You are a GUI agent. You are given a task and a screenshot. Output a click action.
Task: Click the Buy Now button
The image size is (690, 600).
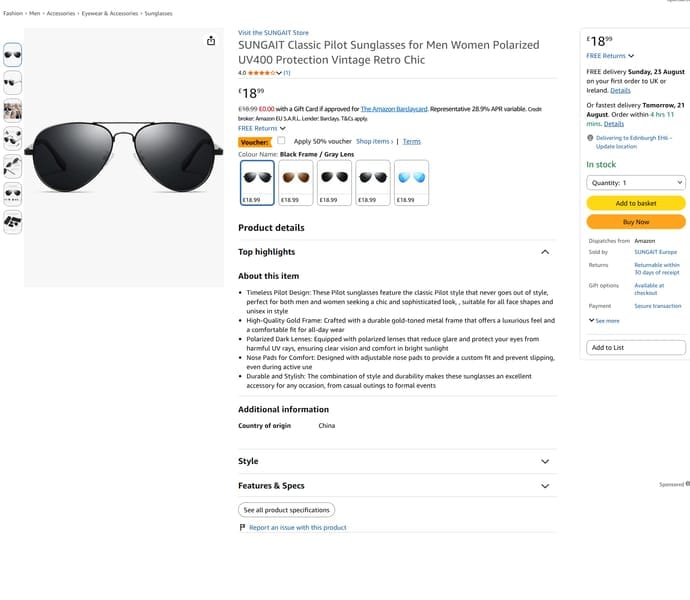click(x=636, y=222)
